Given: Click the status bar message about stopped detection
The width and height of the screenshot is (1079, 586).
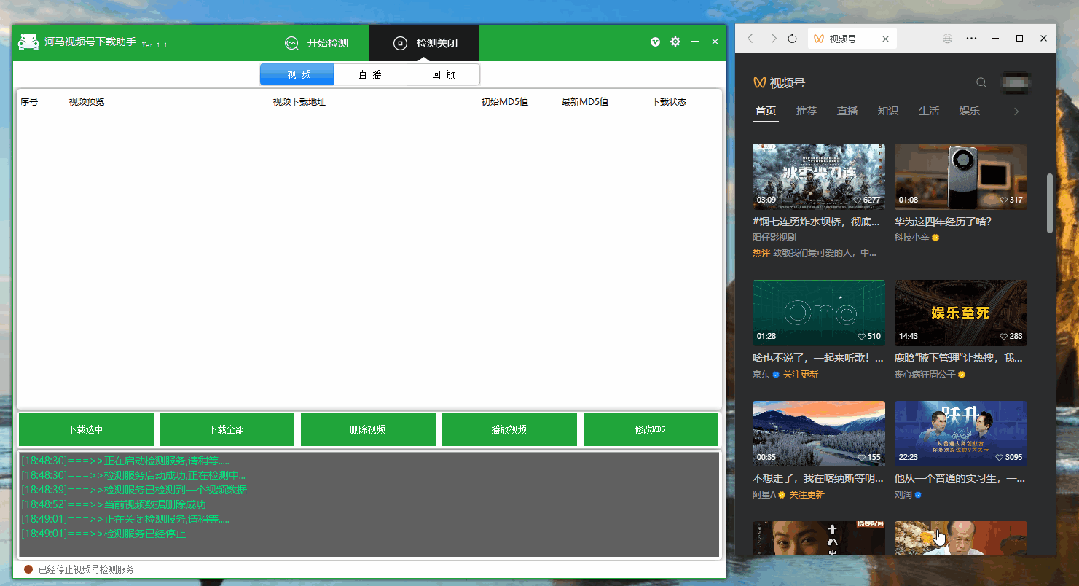Looking at the screenshot, I should [86, 569].
